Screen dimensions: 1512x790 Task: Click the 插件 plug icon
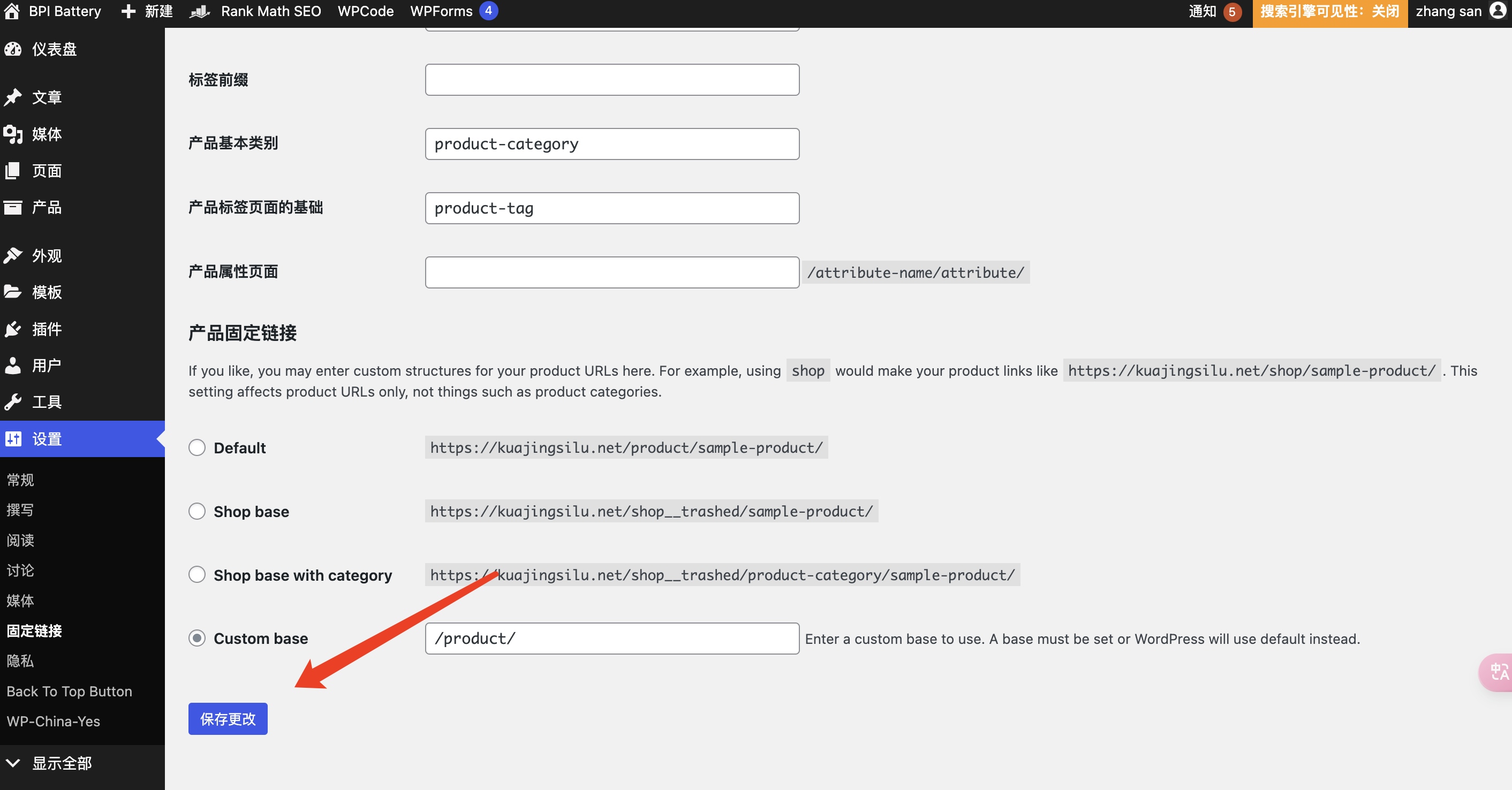pyautogui.click(x=13, y=329)
